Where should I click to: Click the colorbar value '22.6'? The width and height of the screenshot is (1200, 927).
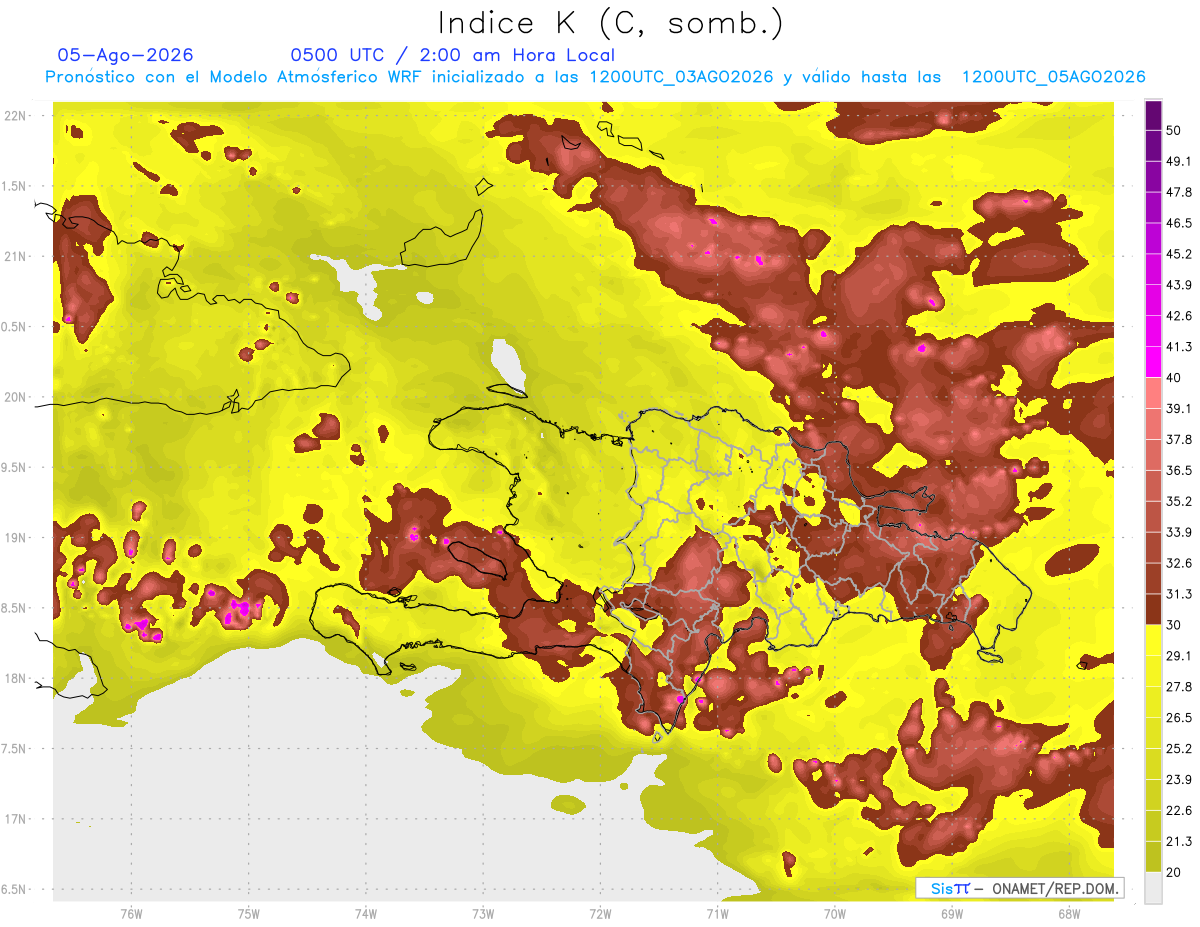click(1178, 811)
